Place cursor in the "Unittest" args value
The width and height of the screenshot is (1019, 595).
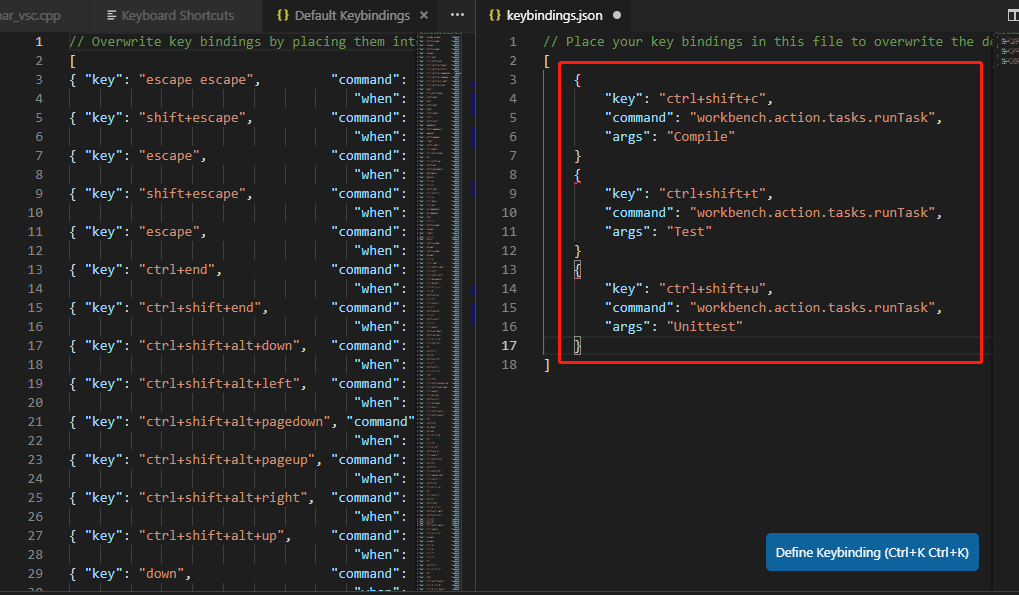(704, 327)
